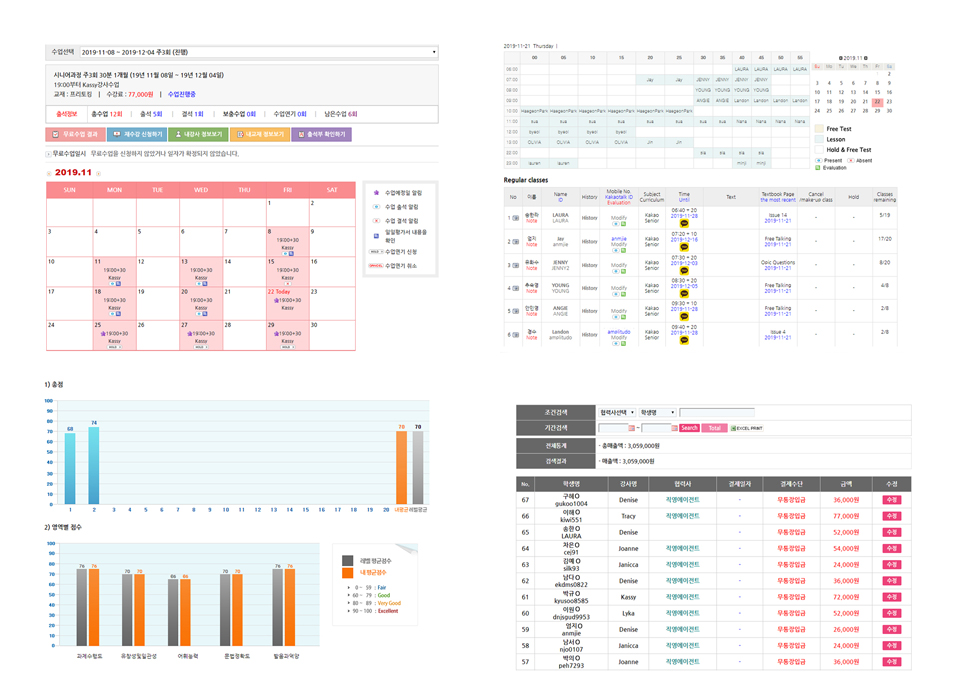Go to next month beside 2019.11
Screen dimensions: 980x700
click(x=98, y=173)
